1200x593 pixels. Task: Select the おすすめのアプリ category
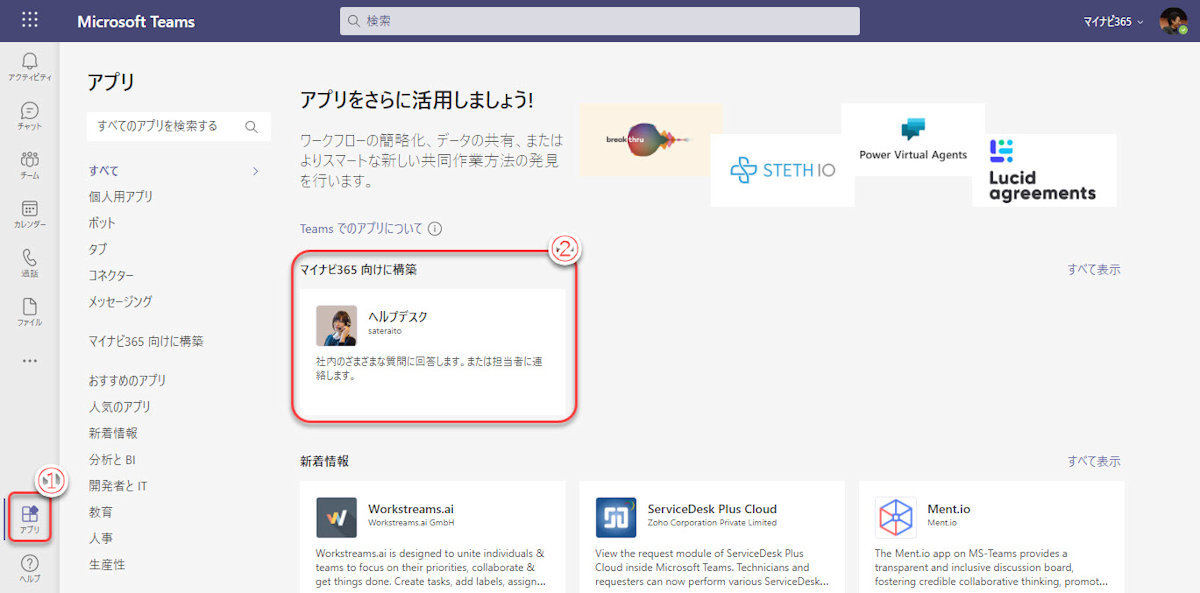[x=128, y=381]
